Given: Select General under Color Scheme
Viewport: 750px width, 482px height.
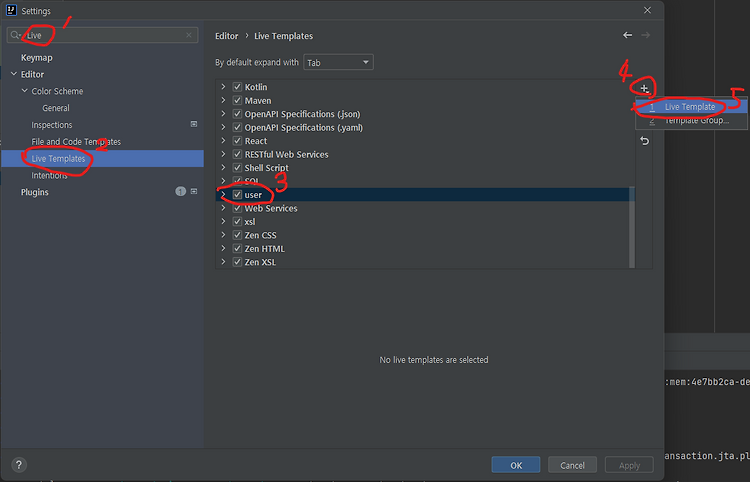Looking at the screenshot, I should click(x=55, y=108).
